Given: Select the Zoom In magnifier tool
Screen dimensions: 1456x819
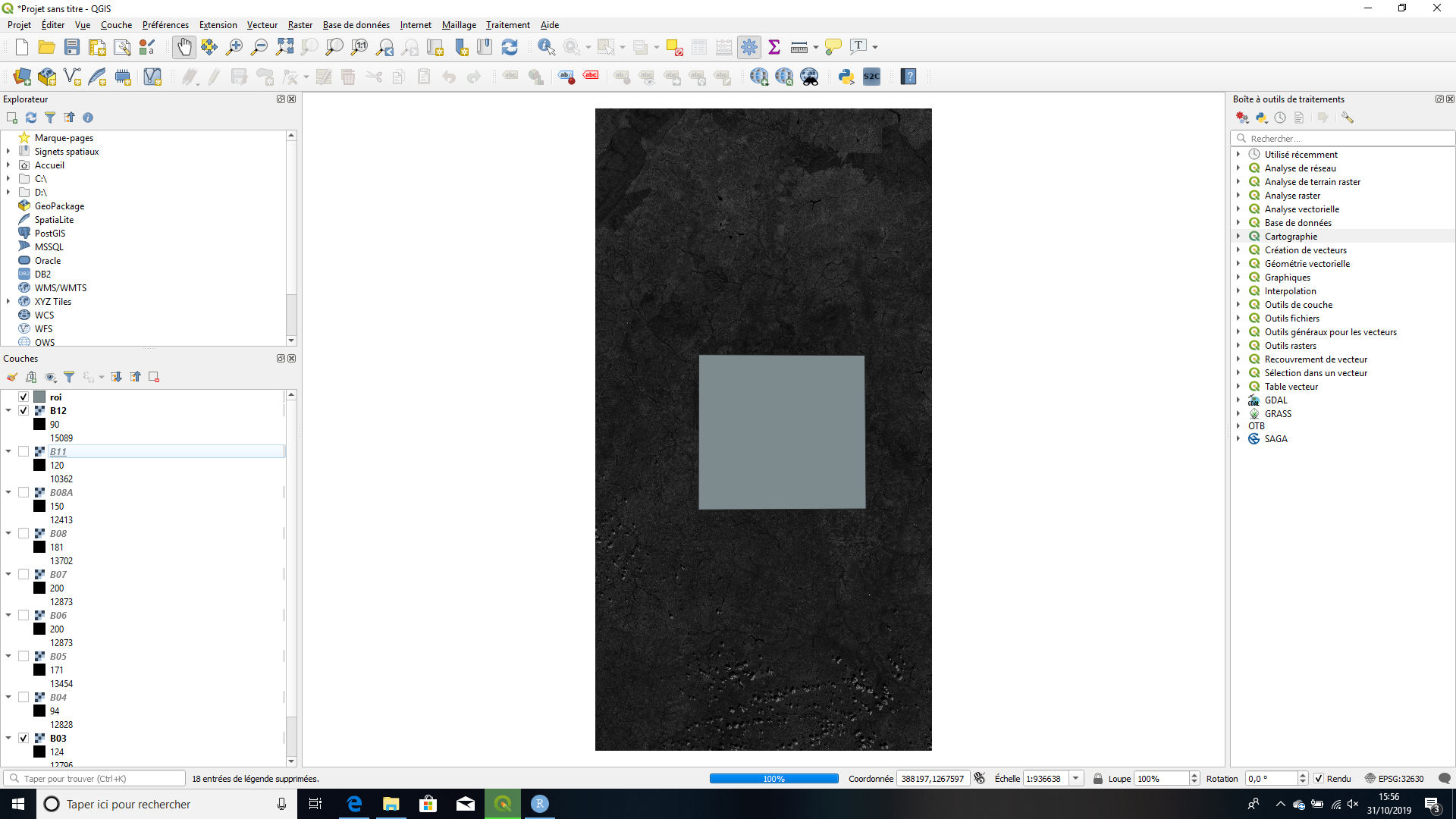Looking at the screenshot, I should [x=234, y=47].
